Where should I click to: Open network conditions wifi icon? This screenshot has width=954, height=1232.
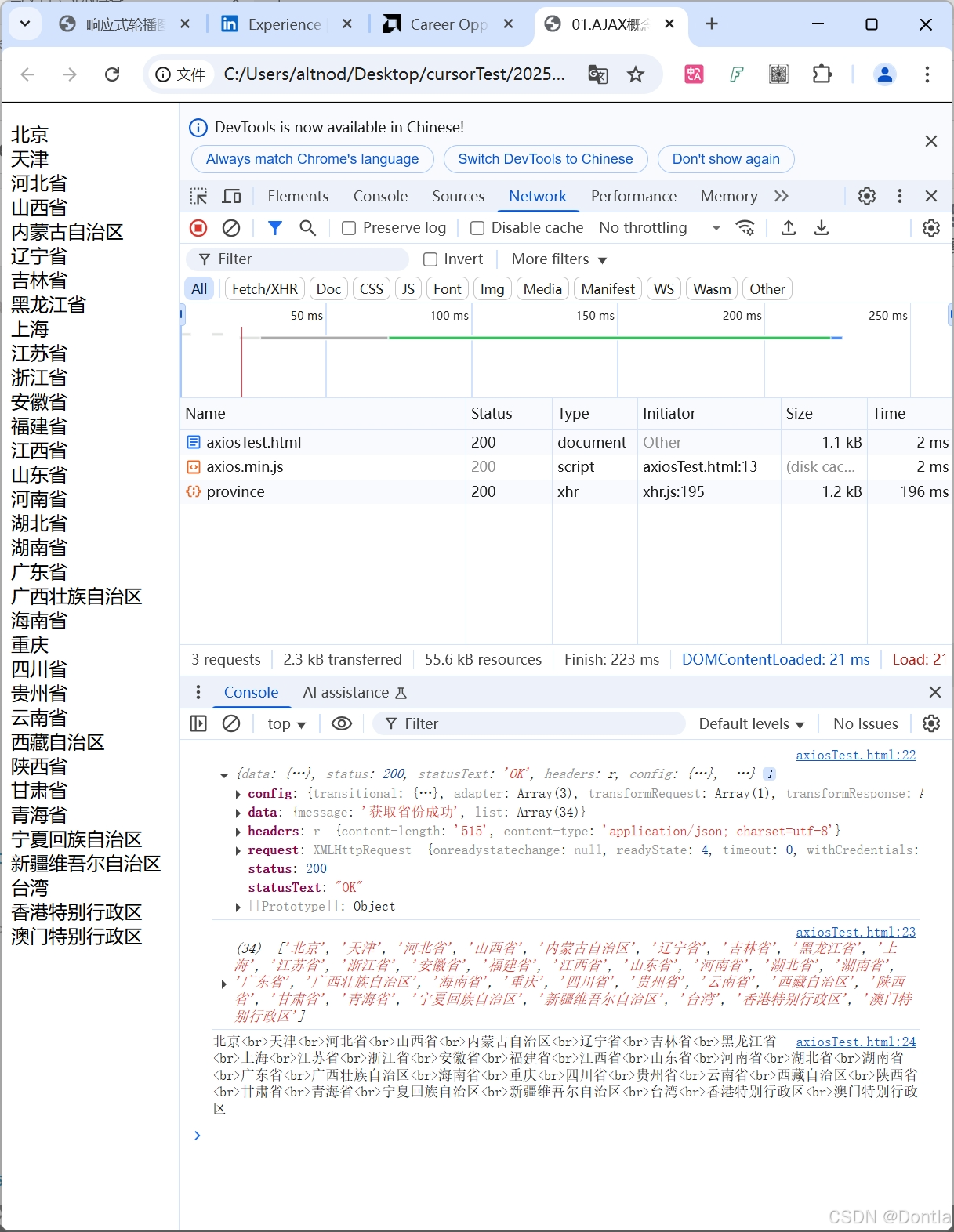[x=745, y=228]
